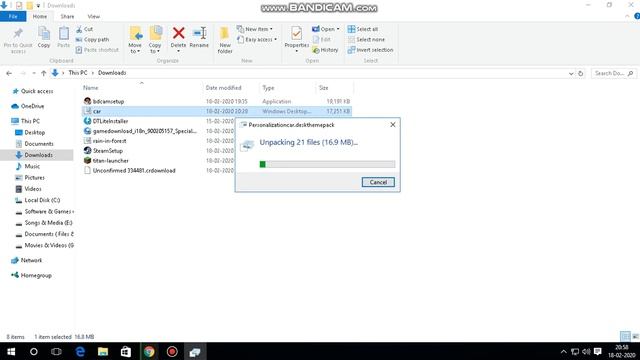This screenshot has width=640, height=360.
Task: Close the Personalizationcar.deskthemepack dialog
Action: (x=393, y=125)
